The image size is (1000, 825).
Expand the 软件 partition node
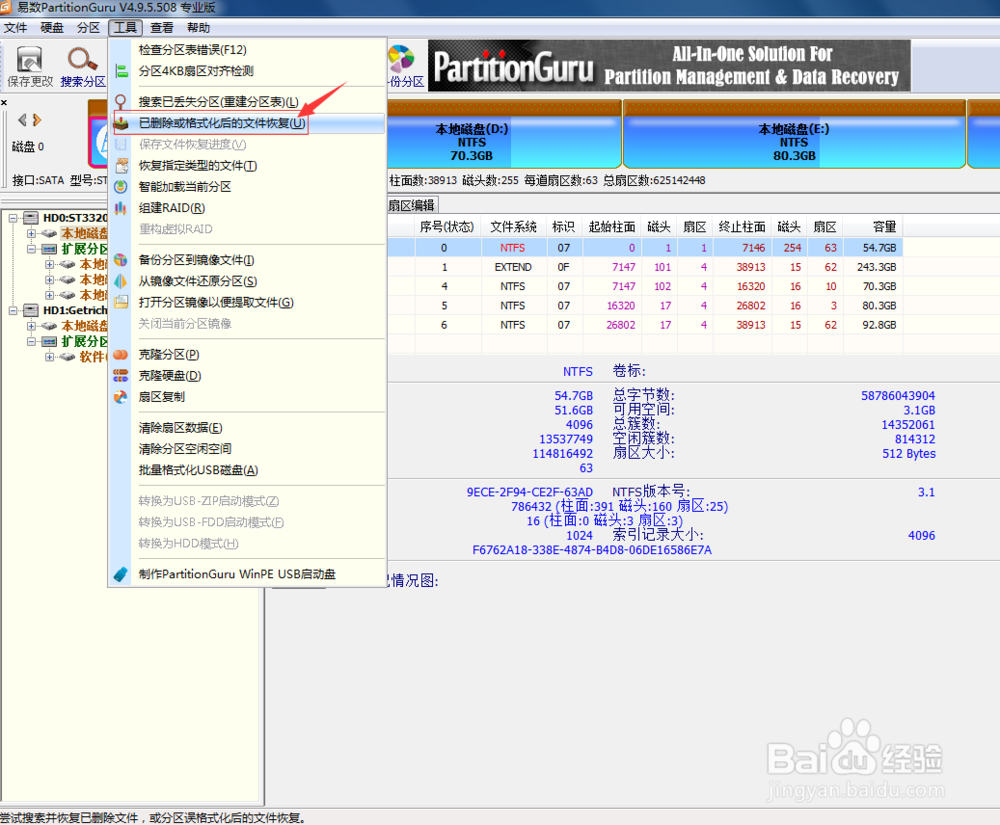coord(49,356)
